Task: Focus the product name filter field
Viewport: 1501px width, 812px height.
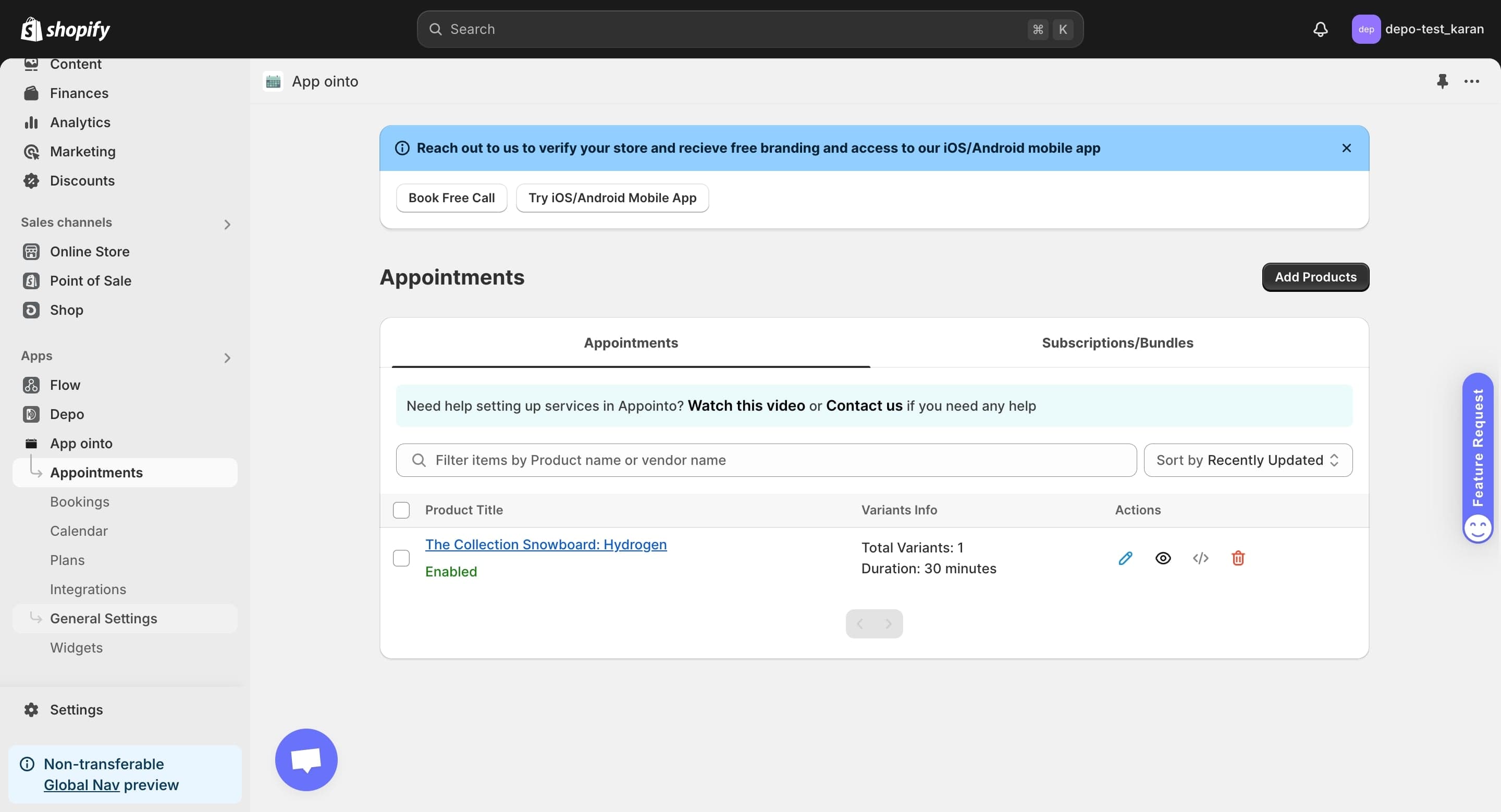Action: click(766, 460)
